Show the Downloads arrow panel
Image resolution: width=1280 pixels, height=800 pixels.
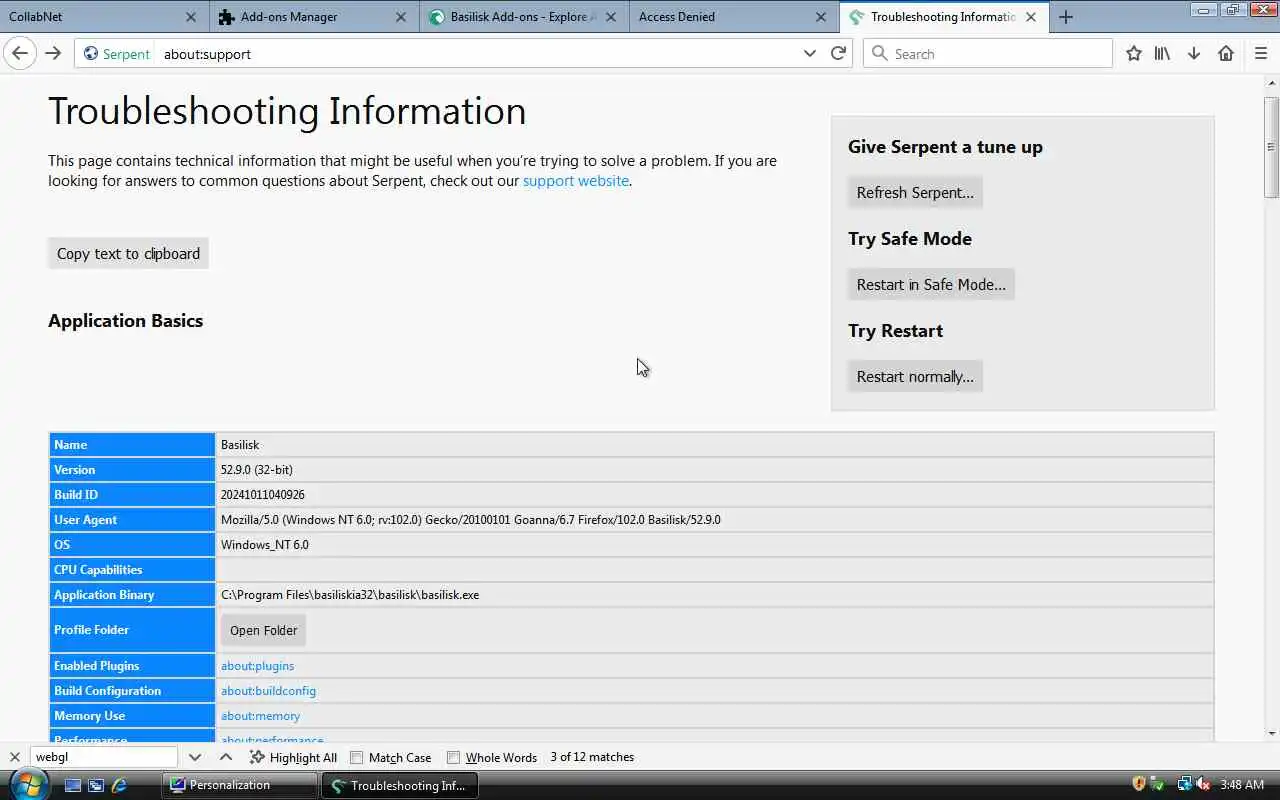(1194, 54)
